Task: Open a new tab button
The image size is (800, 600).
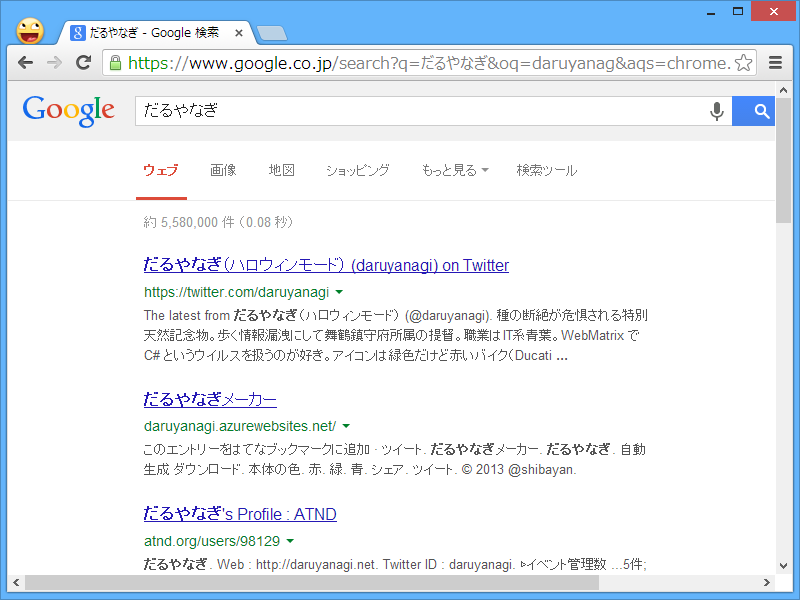Action: tap(271, 33)
